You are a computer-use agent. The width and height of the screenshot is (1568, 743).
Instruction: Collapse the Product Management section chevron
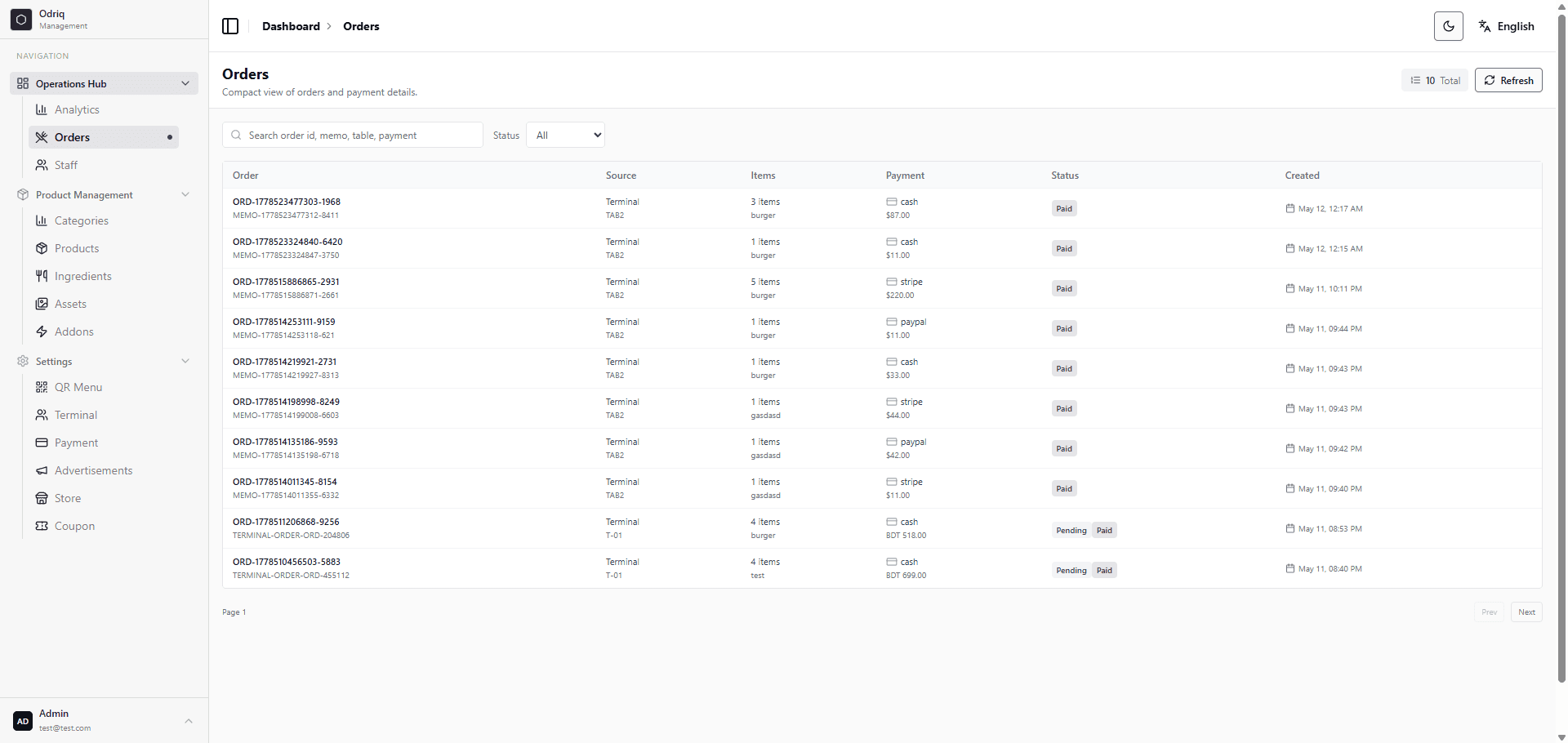pos(185,194)
